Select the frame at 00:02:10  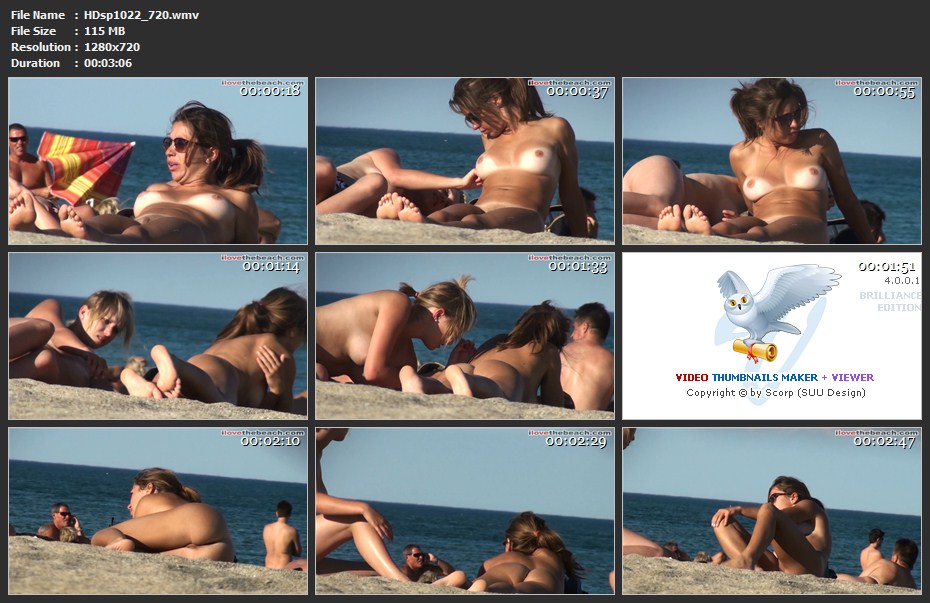tap(158, 511)
